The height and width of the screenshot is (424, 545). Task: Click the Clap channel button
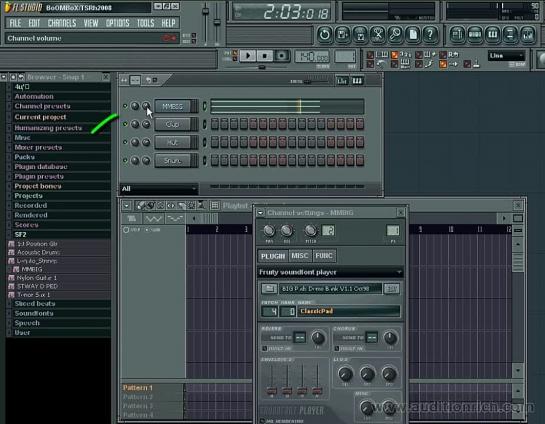coord(172,124)
